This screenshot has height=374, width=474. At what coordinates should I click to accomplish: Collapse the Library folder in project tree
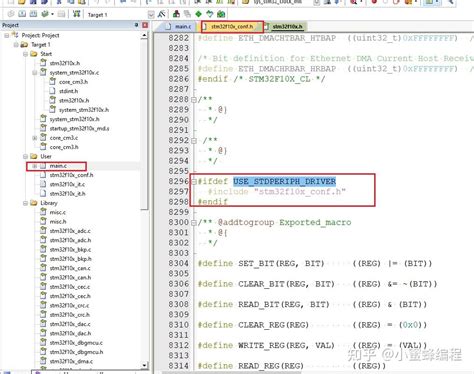coord(25,203)
